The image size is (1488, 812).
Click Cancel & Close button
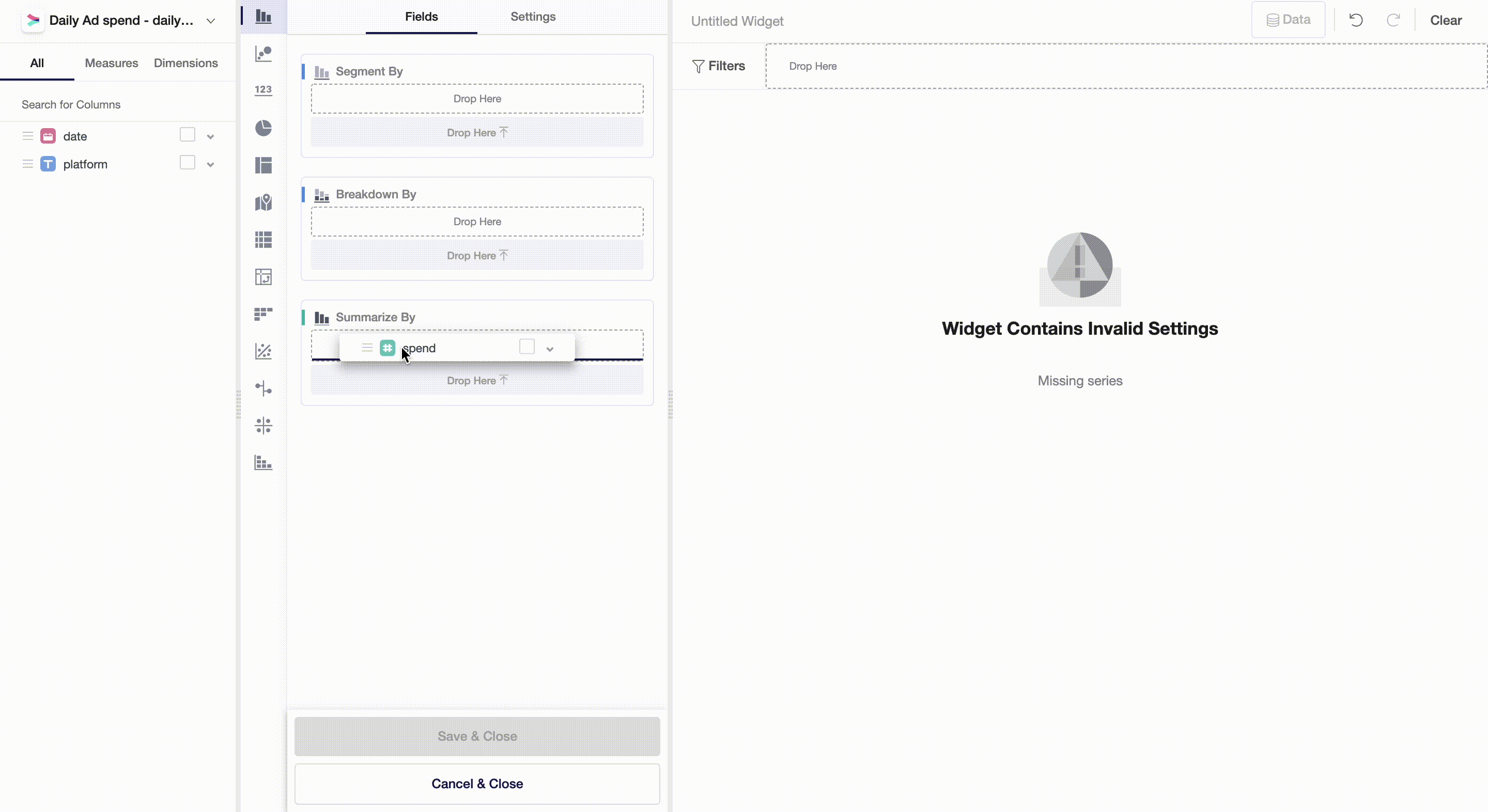(477, 784)
